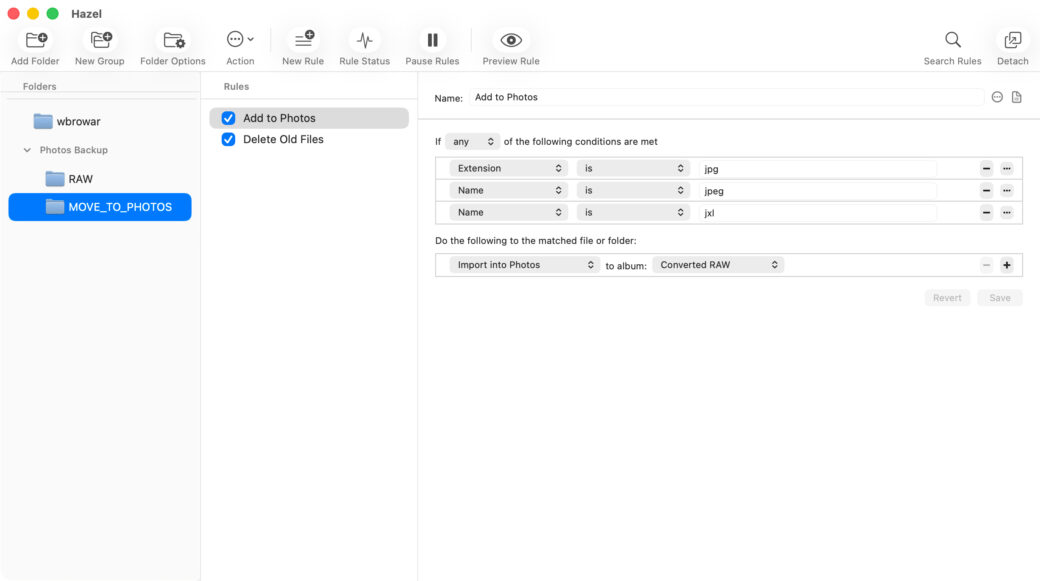Open more options for jpg condition
1040x581 pixels.
click(x=1007, y=168)
